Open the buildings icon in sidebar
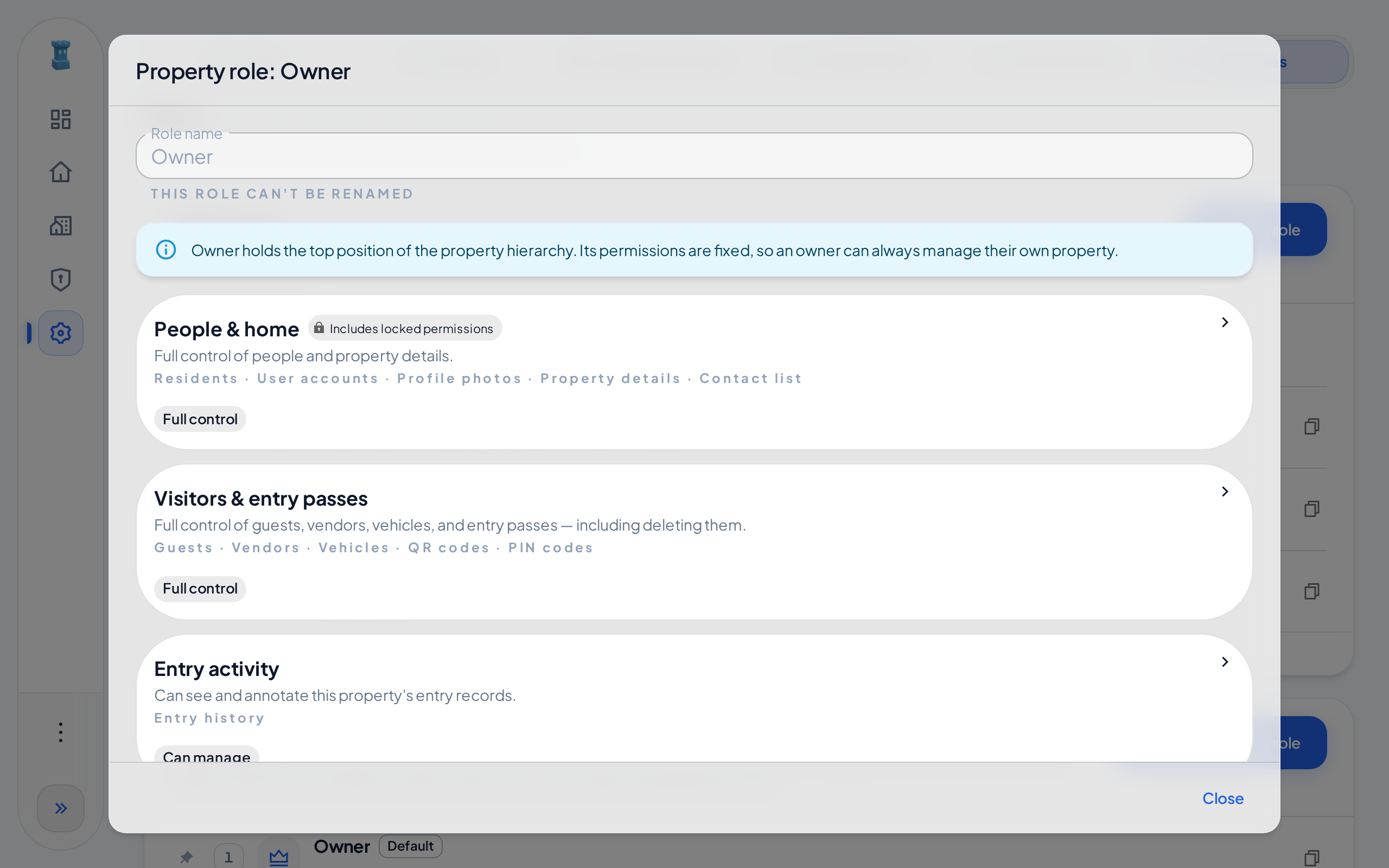The height and width of the screenshot is (868, 1389). 60,226
